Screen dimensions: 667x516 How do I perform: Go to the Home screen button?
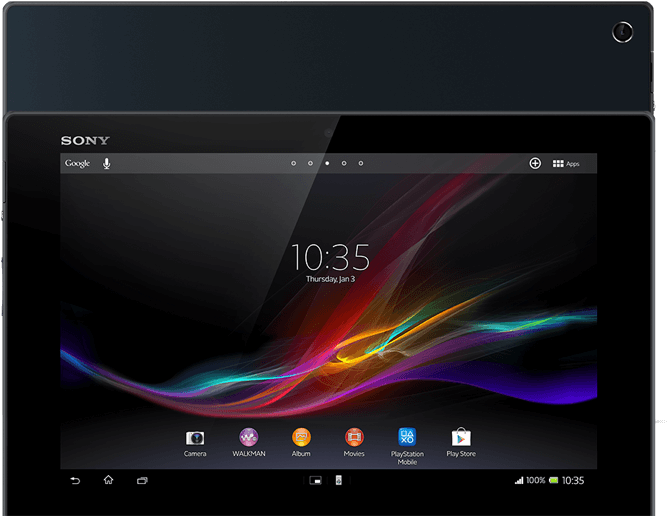pos(108,480)
